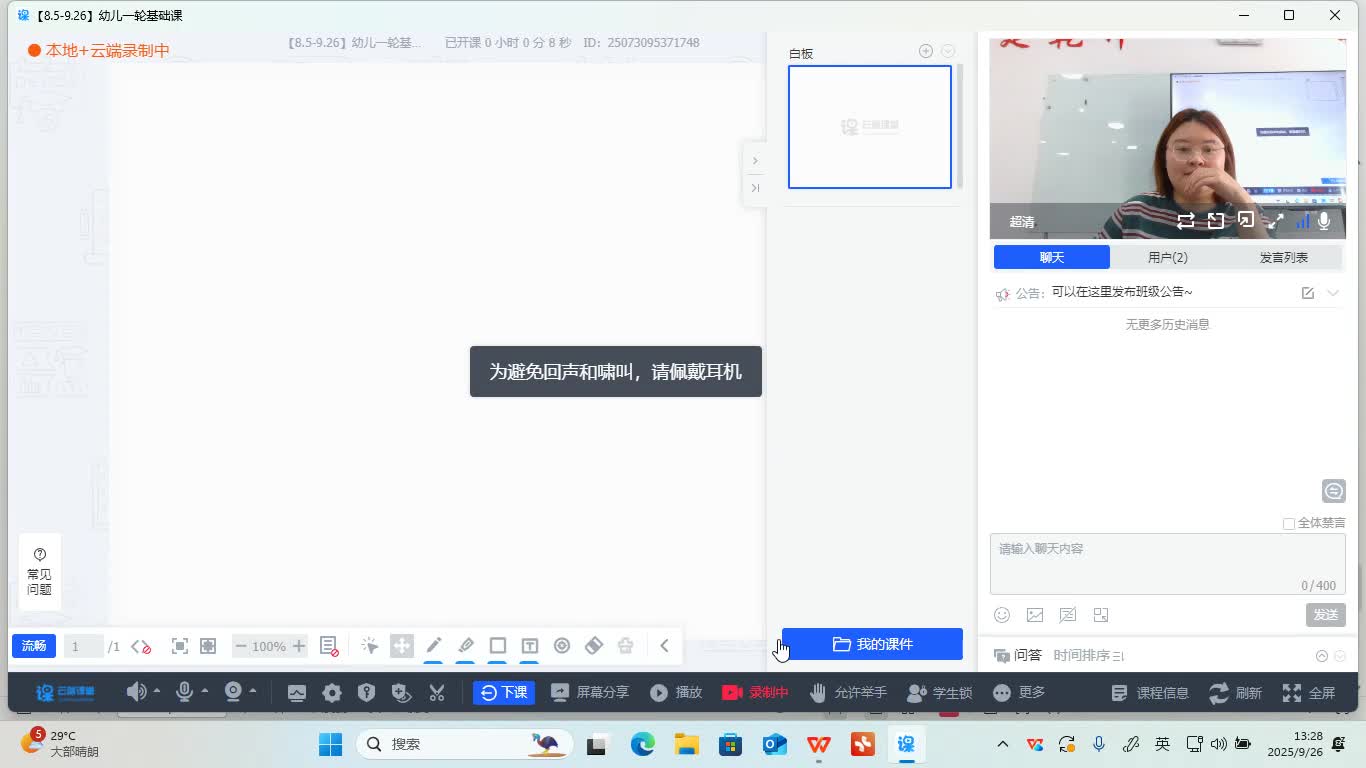The image size is (1366, 768).
Task: Select the laser pointer tool
Action: point(369,645)
